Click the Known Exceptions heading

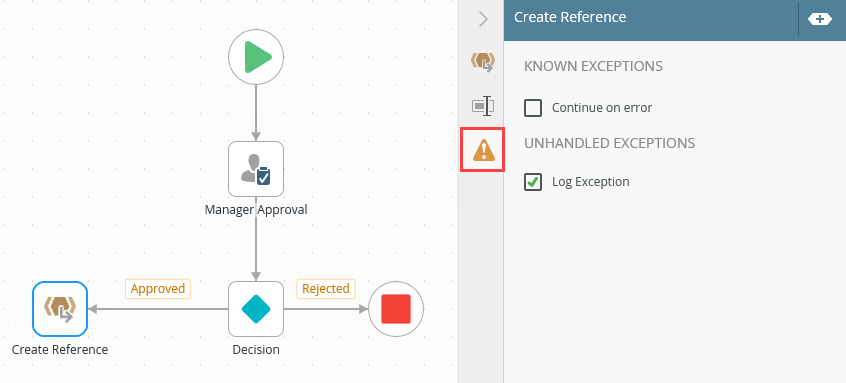593,66
